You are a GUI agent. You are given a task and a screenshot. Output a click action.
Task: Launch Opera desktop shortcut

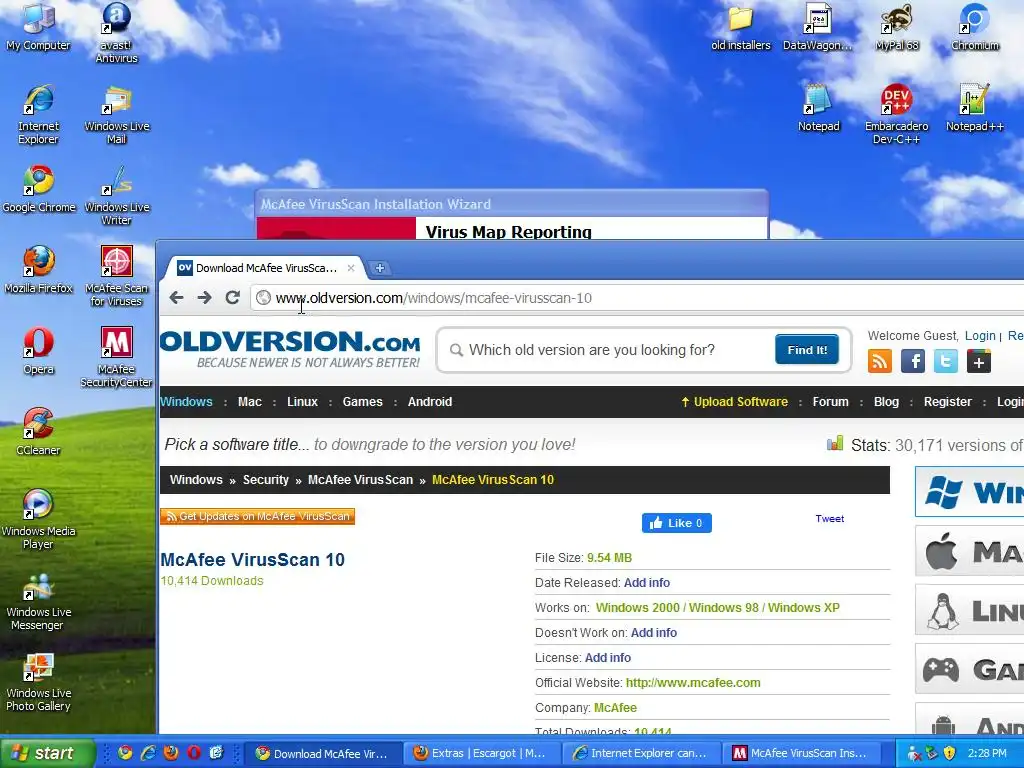(38, 351)
